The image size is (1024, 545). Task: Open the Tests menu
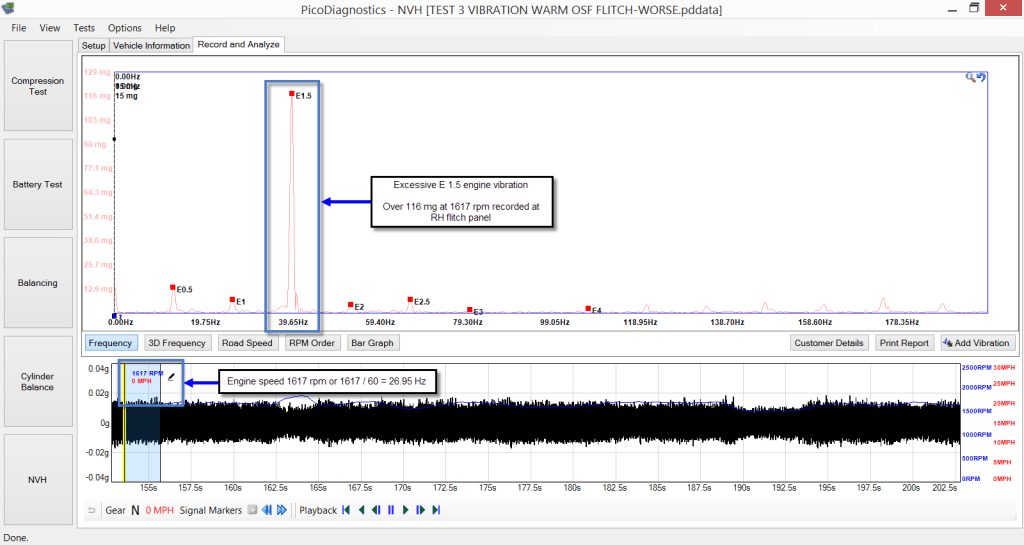pyautogui.click(x=84, y=28)
